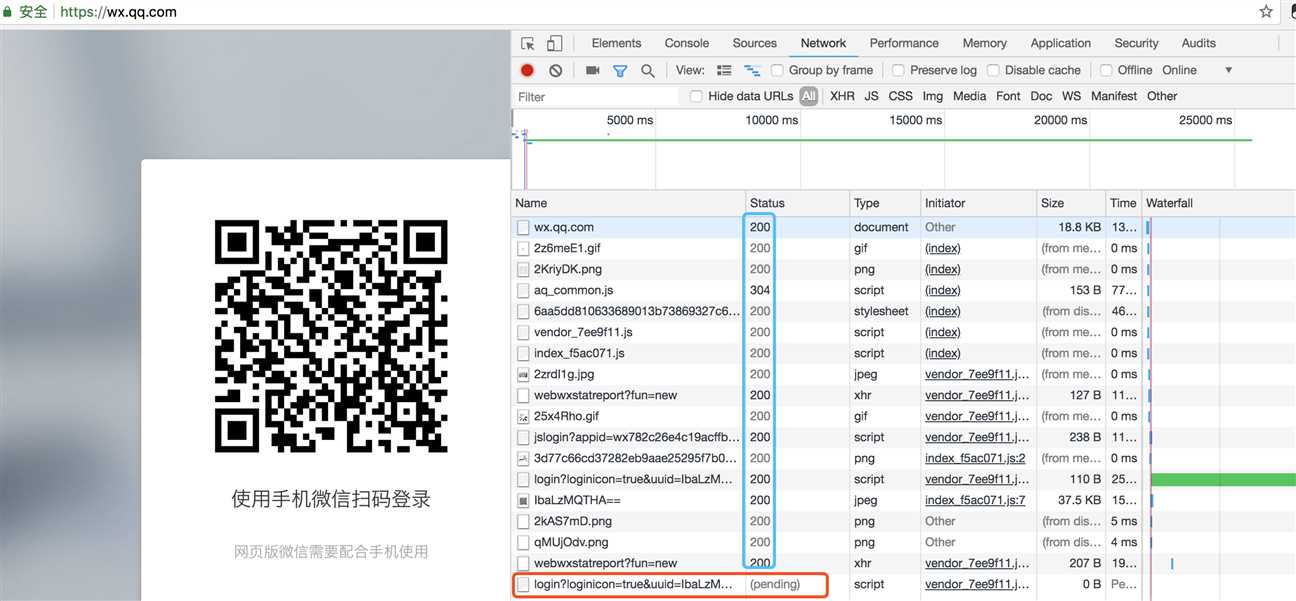The image size is (1296, 601).
Task: Enable Group by frame checkbox
Action: coord(777,71)
